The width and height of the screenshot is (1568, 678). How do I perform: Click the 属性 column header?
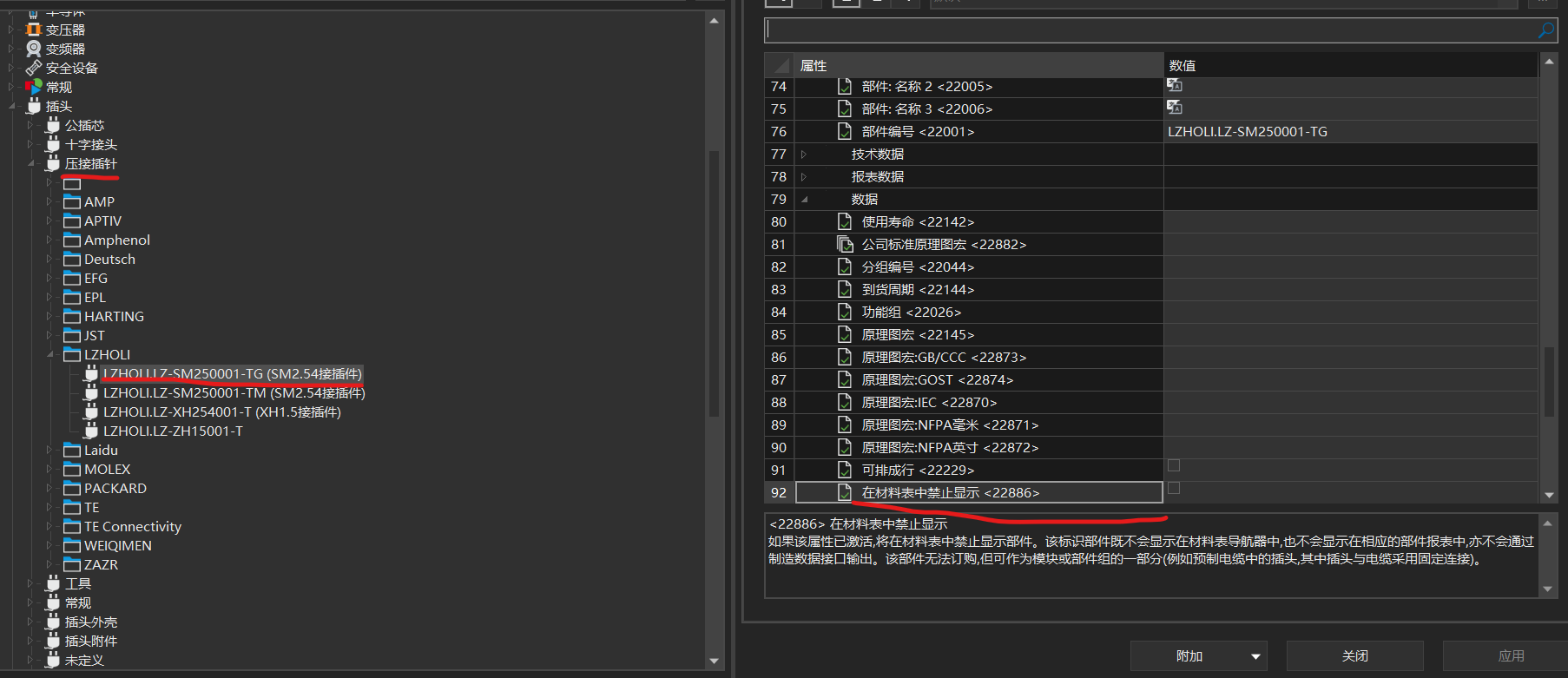pyautogui.click(x=978, y=65)
